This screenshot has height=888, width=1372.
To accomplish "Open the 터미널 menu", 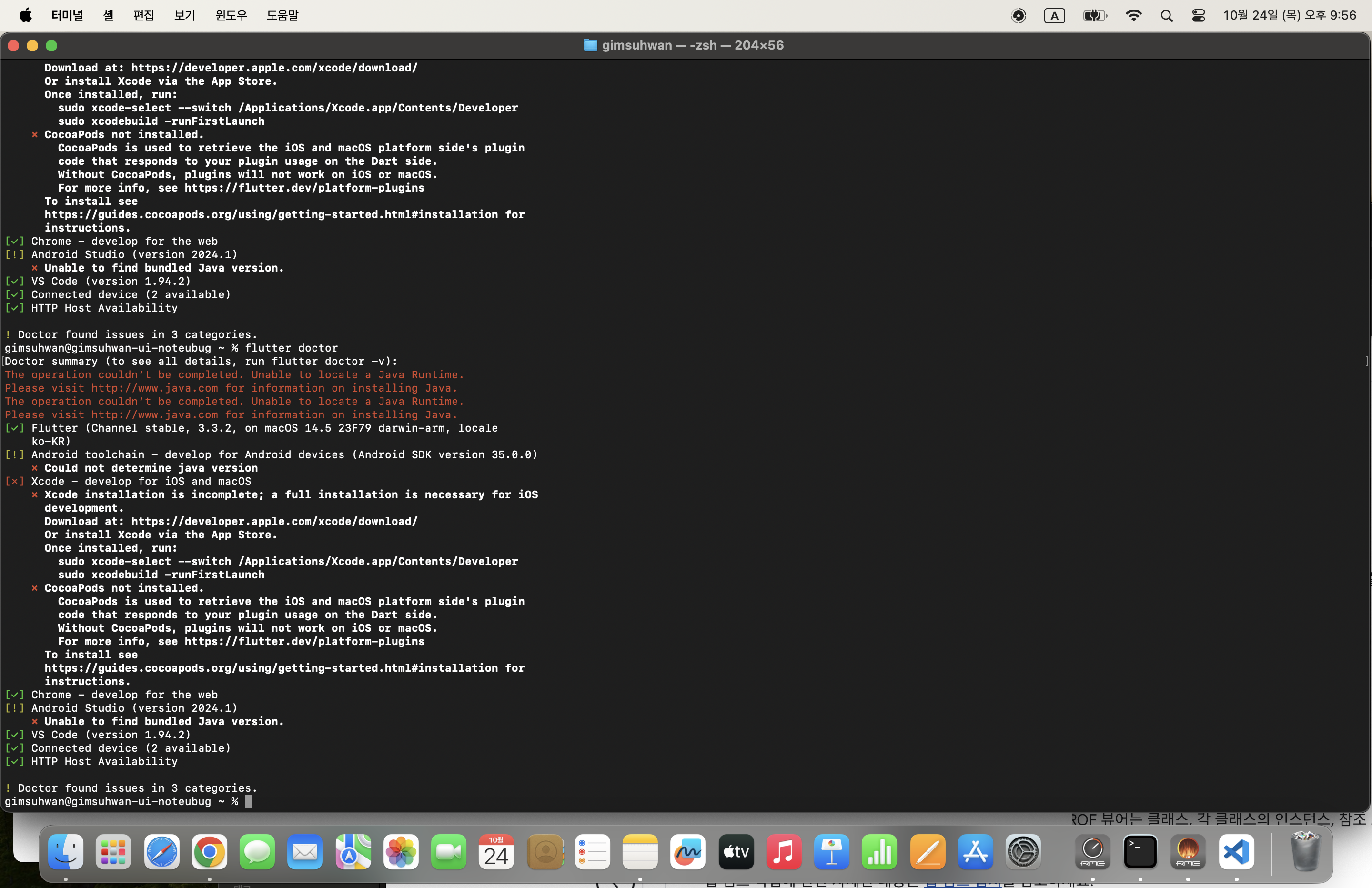I will 67,16.
